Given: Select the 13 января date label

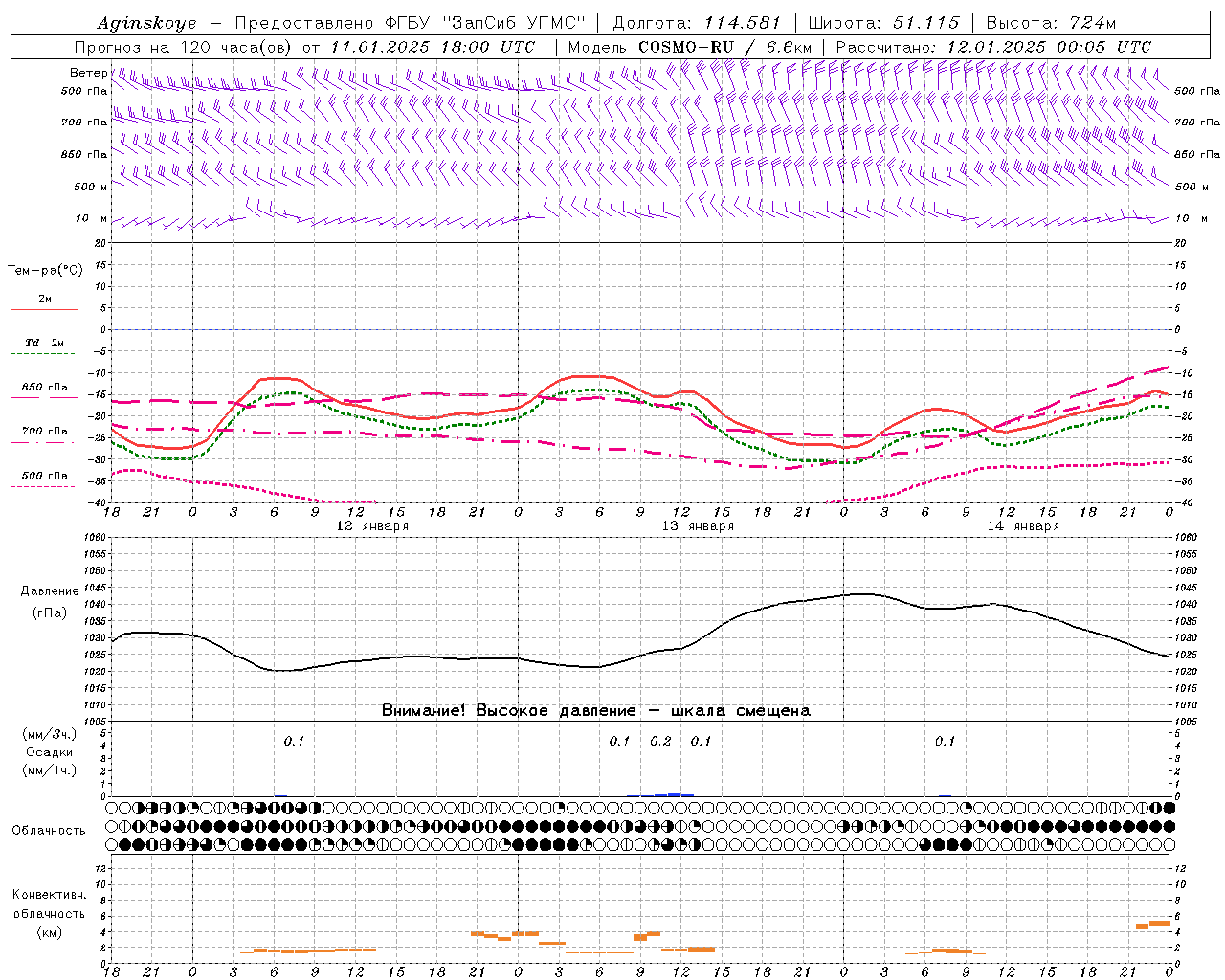Looking at the screenshot, I should click(698, 526).
